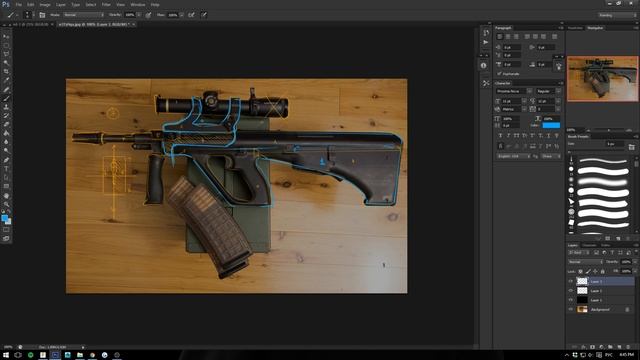
Task: Select the Move tool in the toolbox
Action: [6, 36]
